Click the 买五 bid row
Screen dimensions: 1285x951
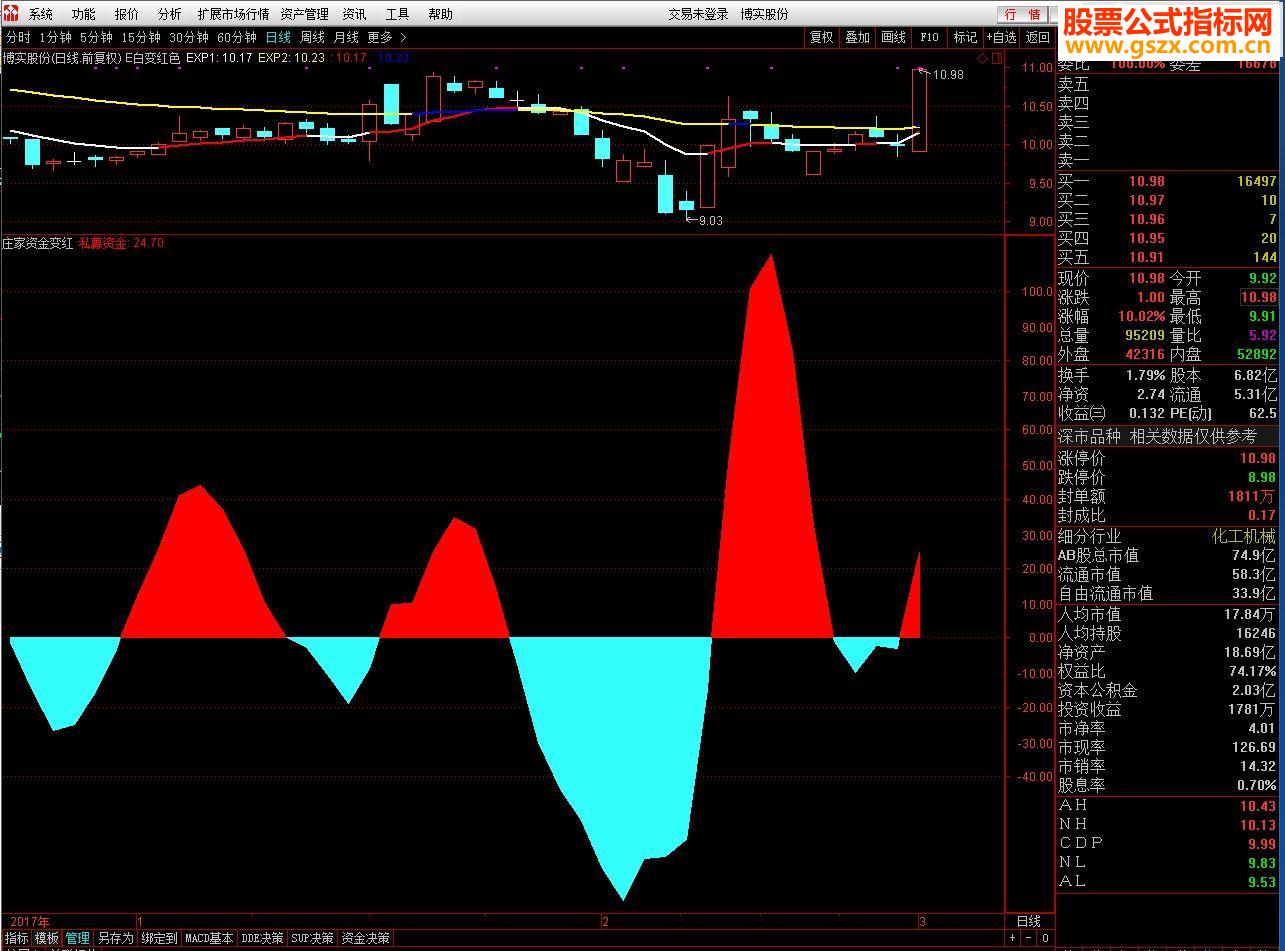point(1167,257)
